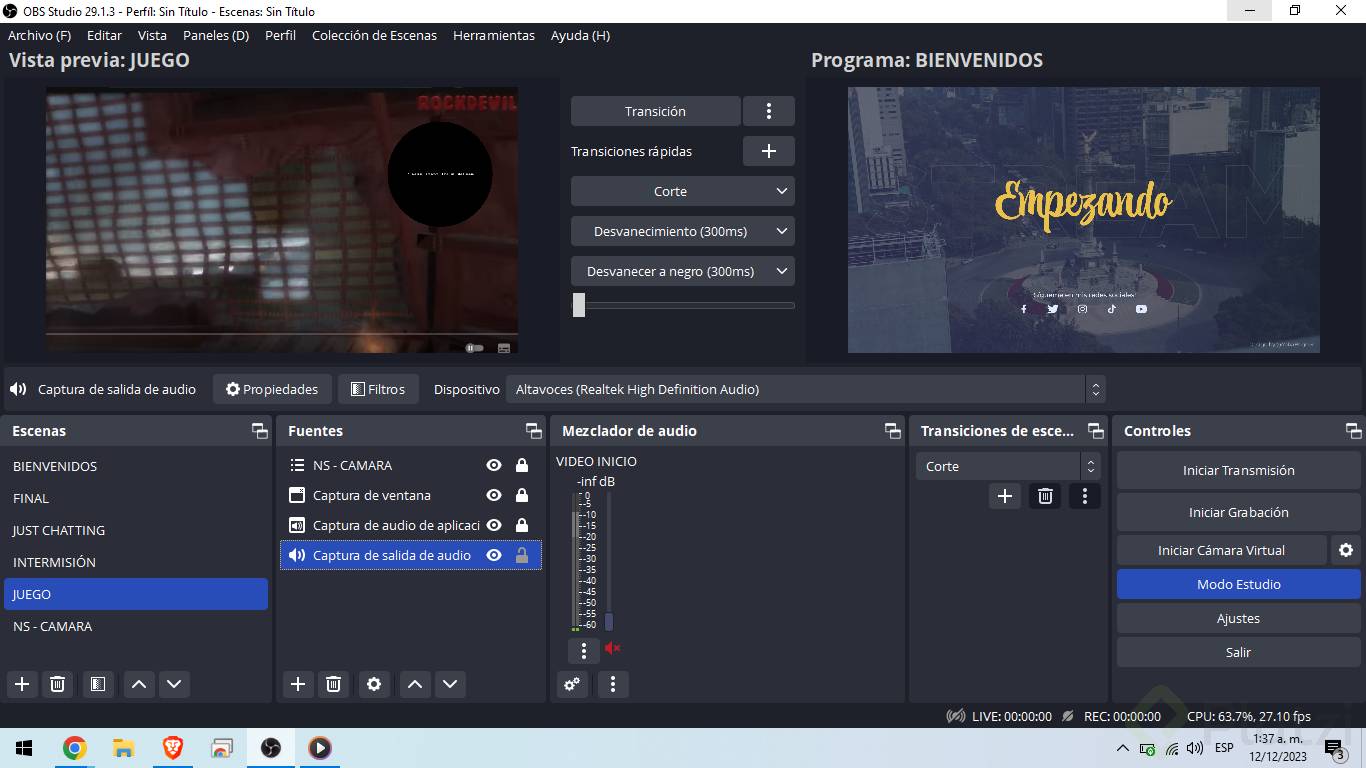Move the selected source down in Fuentes
1366x768 pixels.
450,684
